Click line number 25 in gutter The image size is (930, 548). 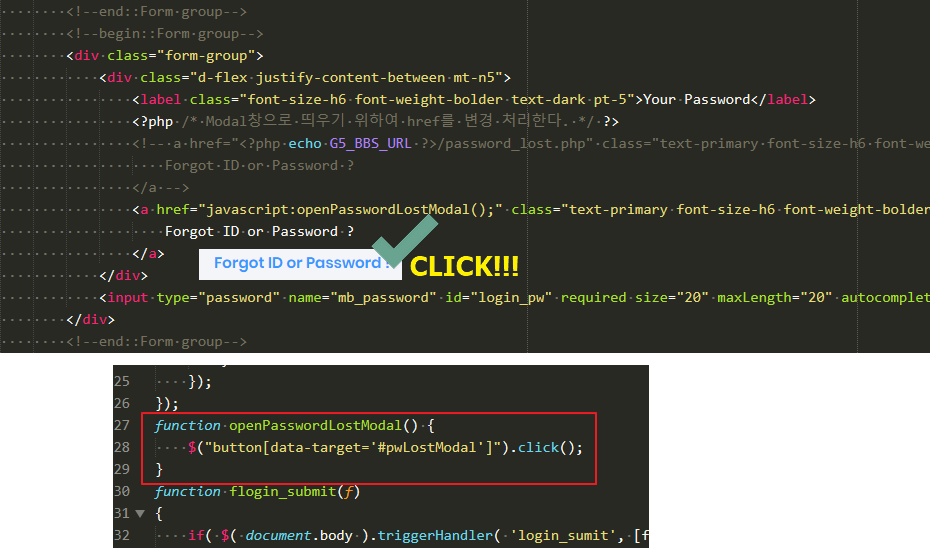click(122, 382)
